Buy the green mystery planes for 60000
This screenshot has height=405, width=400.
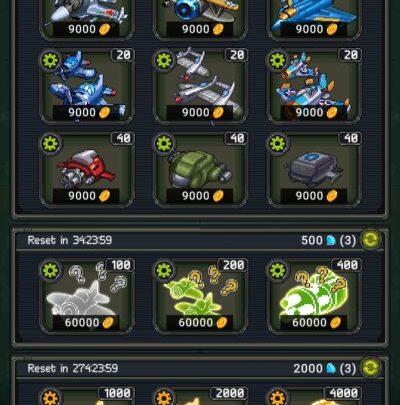200,297
